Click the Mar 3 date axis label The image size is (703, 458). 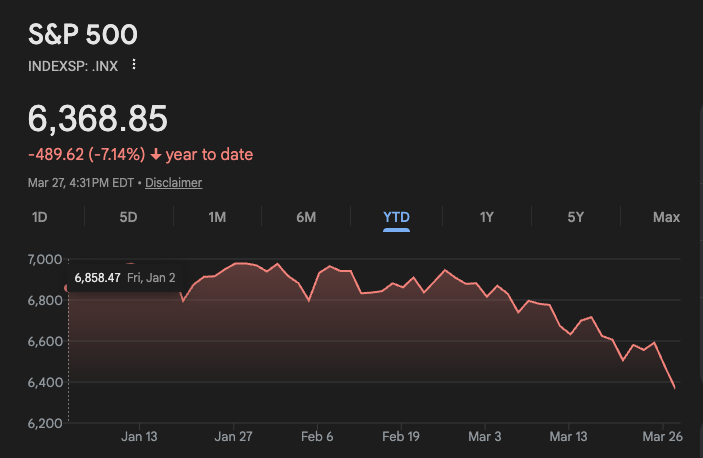click(485, 437)
